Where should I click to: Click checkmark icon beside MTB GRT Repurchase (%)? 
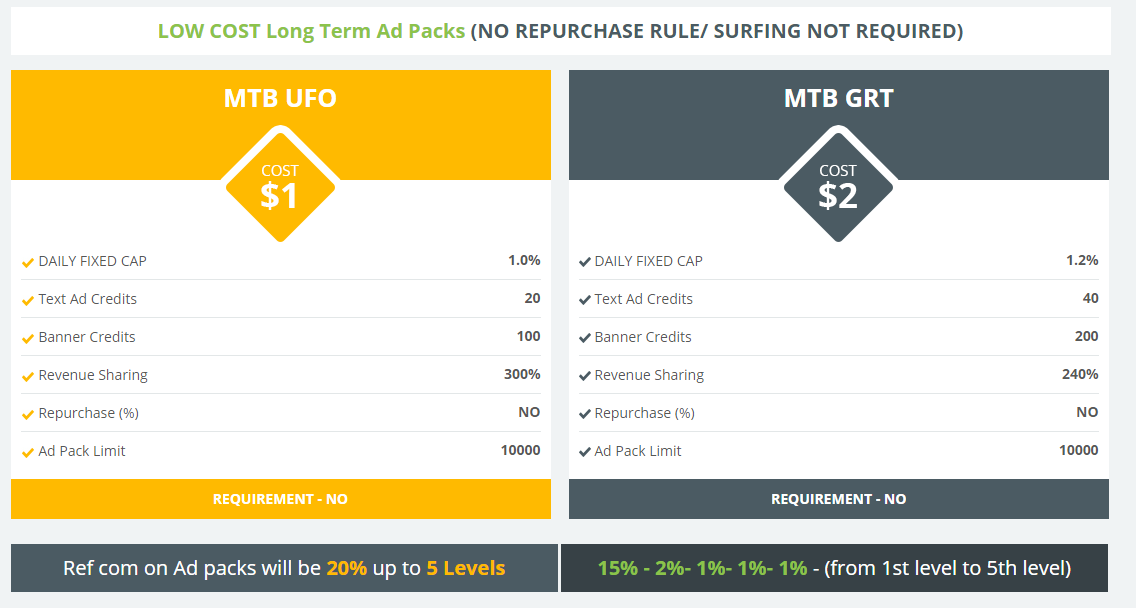[585, 414]
